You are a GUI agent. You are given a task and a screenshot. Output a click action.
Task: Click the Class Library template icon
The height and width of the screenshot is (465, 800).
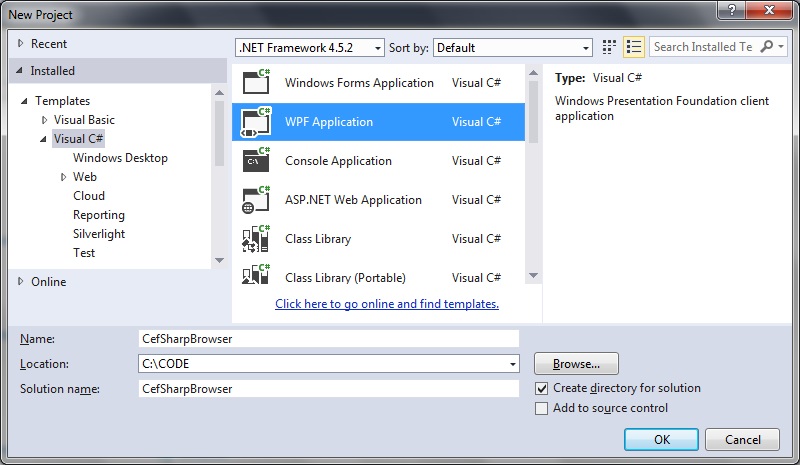[x=256, y=238]
